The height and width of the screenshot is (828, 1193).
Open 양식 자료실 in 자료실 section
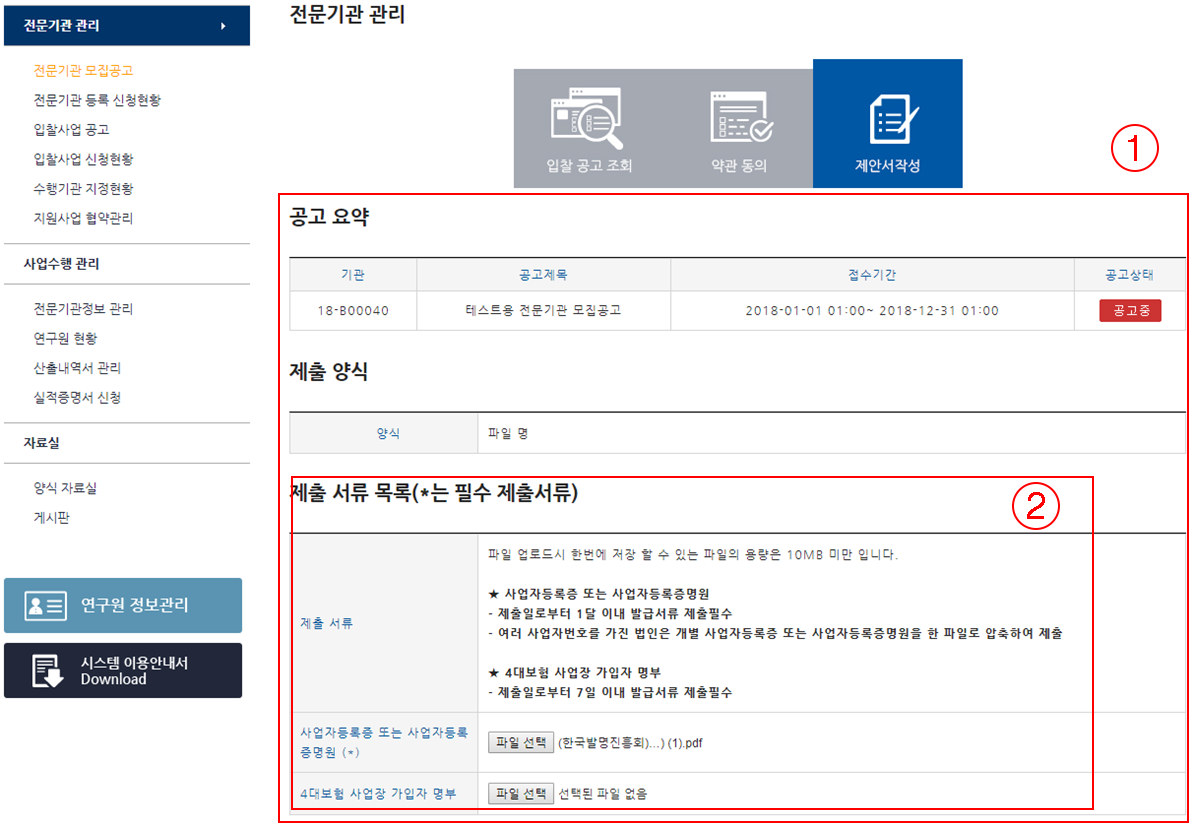65,488
